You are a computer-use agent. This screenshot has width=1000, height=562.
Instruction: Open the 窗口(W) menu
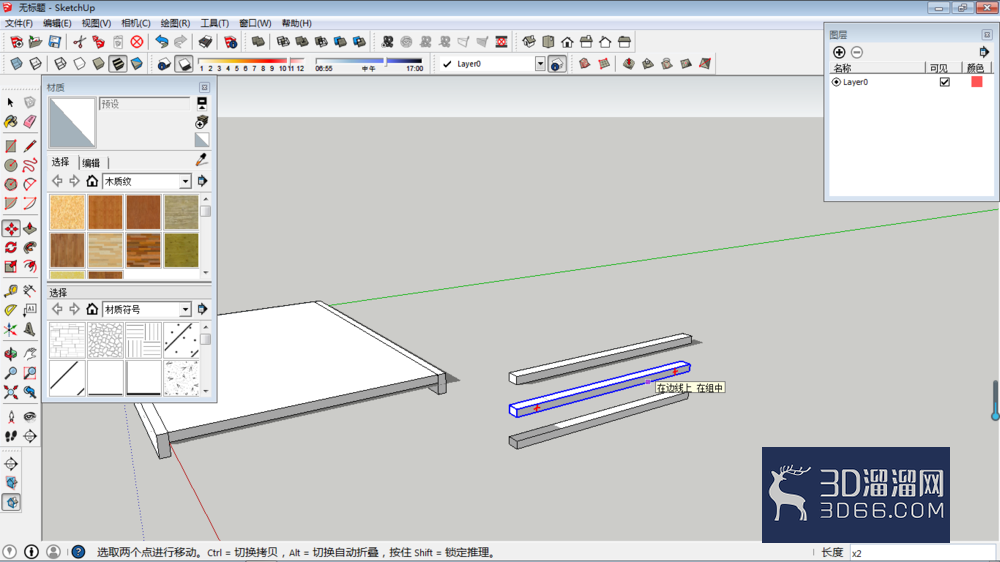pos(255,23)
